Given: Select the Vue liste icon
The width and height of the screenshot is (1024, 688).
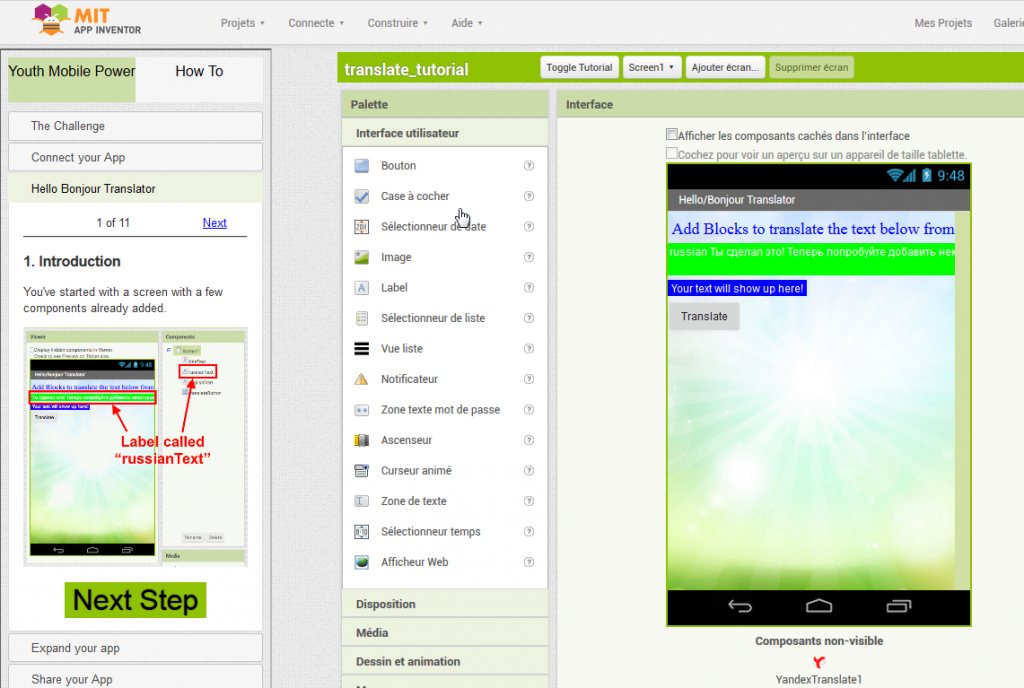Looking at the screenshot, I should pos(362,349).
